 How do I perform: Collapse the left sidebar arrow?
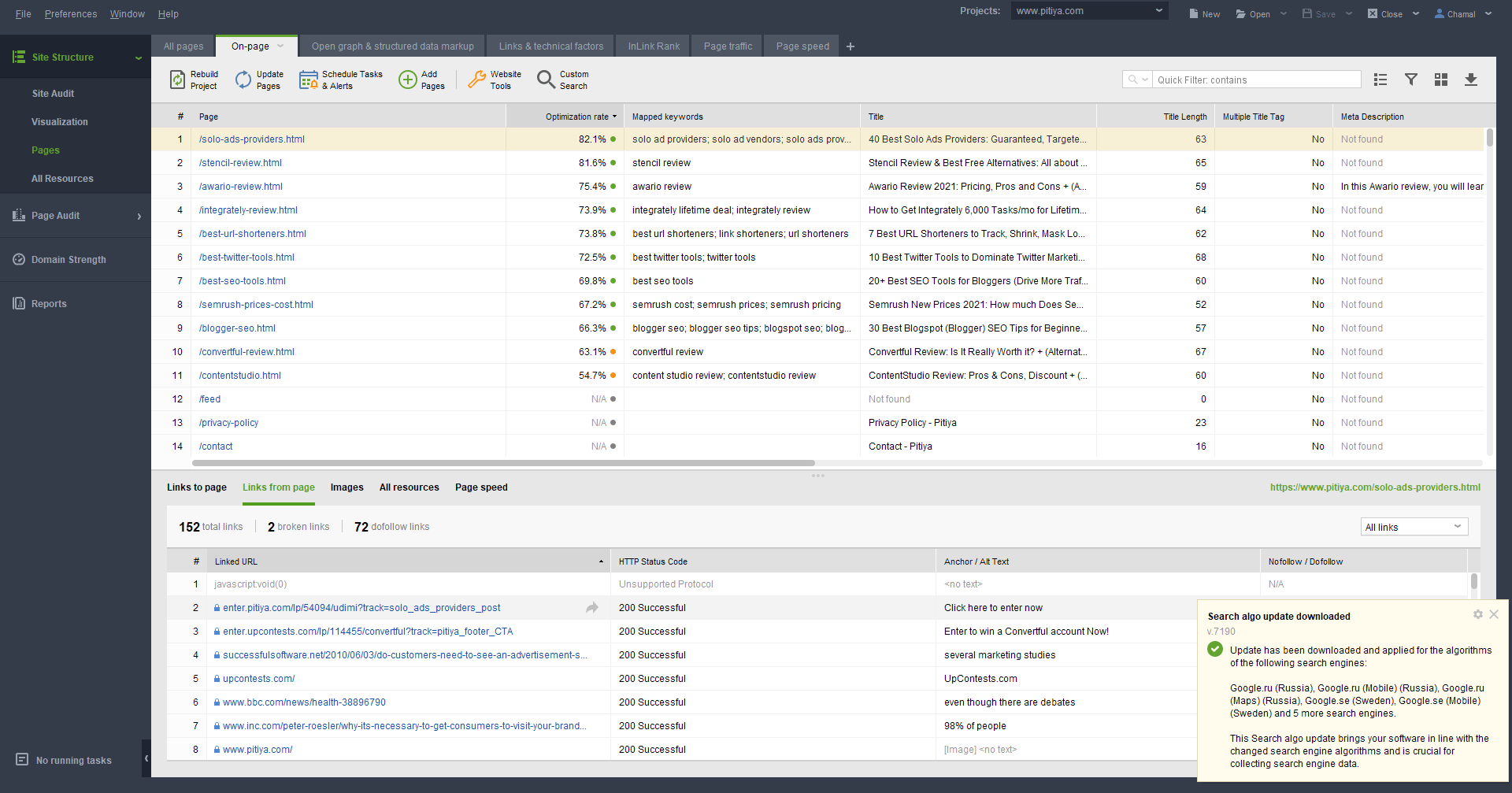click(x=146, y=758)
